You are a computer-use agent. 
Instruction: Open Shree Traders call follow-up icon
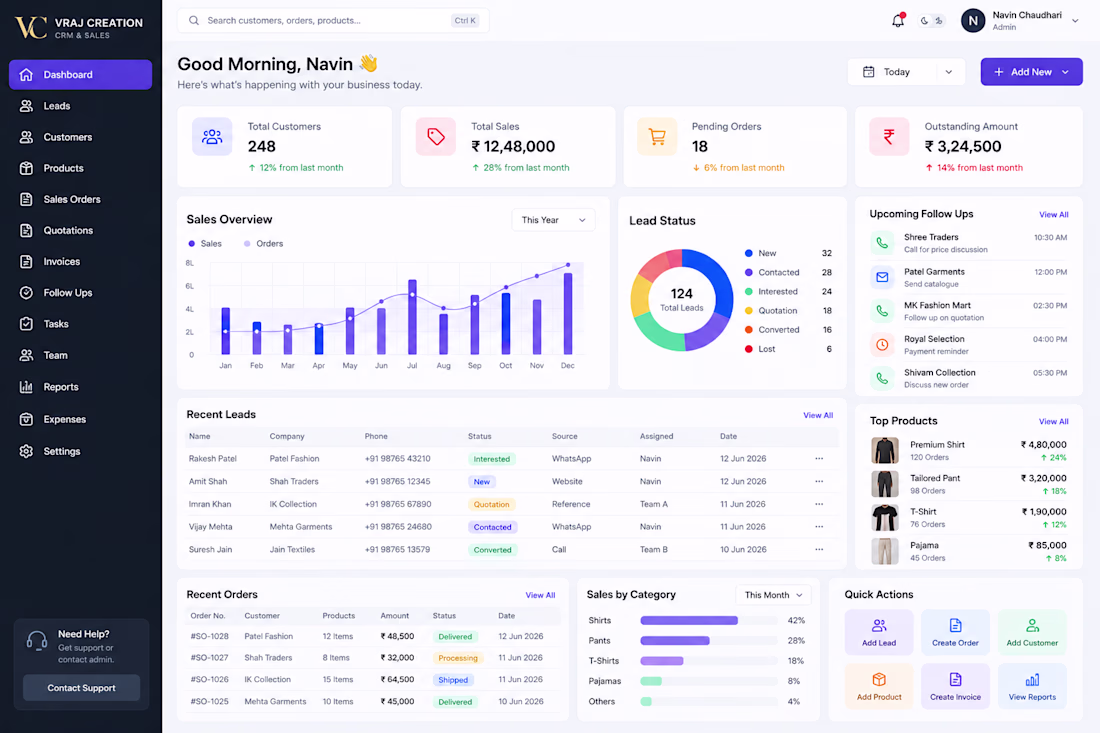(883, 243)
